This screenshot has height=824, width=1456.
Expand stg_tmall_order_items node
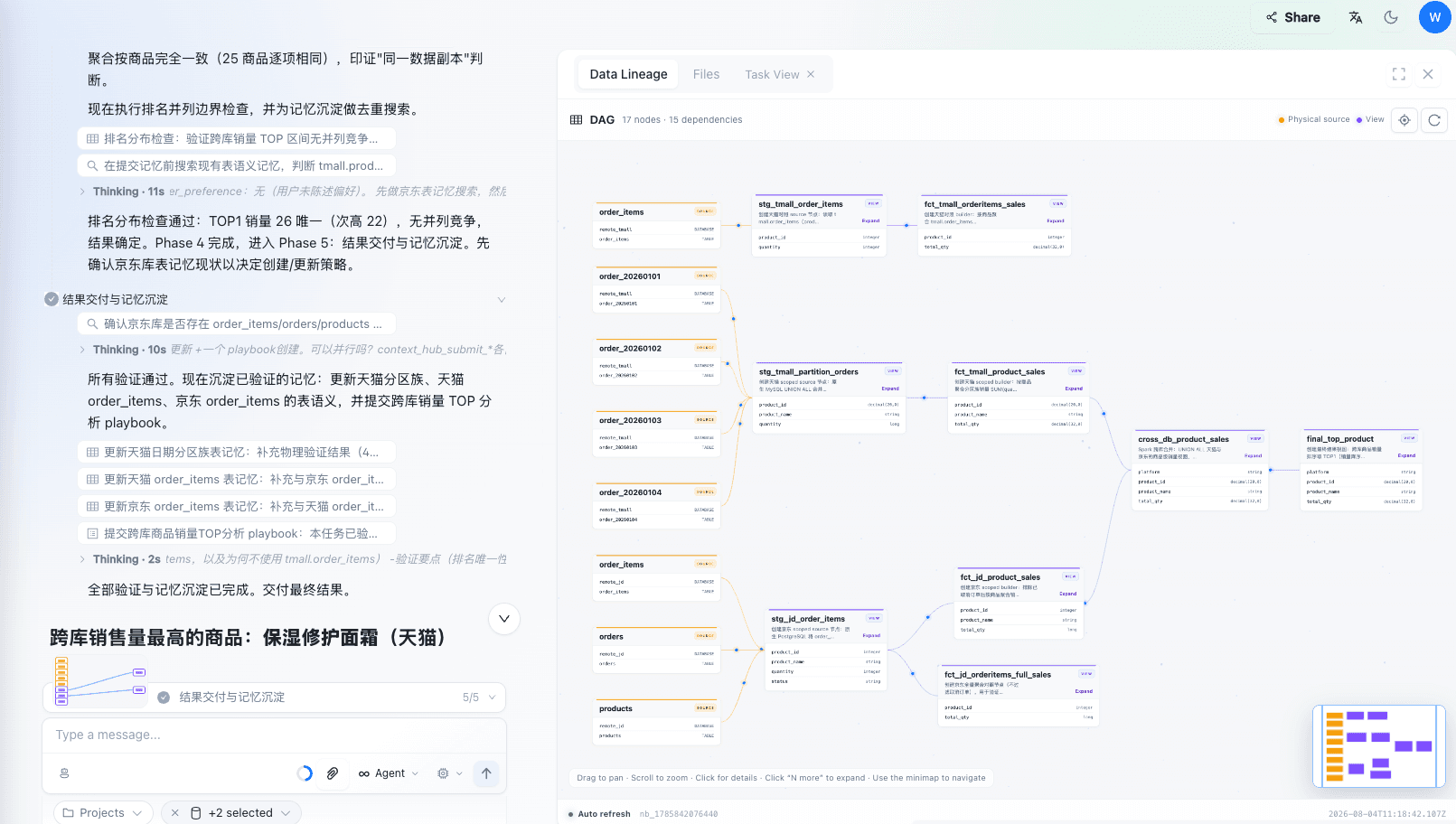tap(870, 220)
